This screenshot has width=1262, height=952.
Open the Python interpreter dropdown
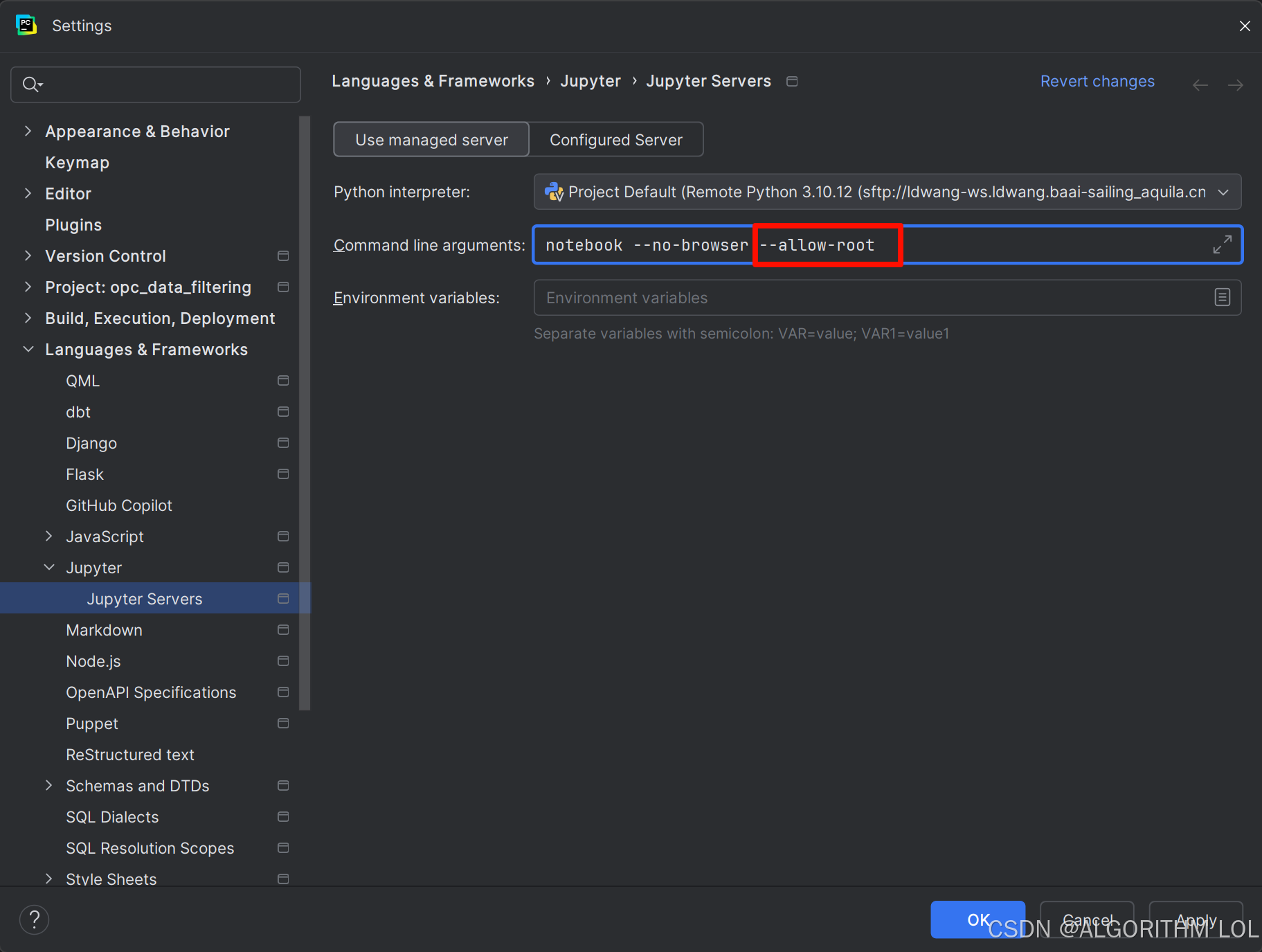1223,192
